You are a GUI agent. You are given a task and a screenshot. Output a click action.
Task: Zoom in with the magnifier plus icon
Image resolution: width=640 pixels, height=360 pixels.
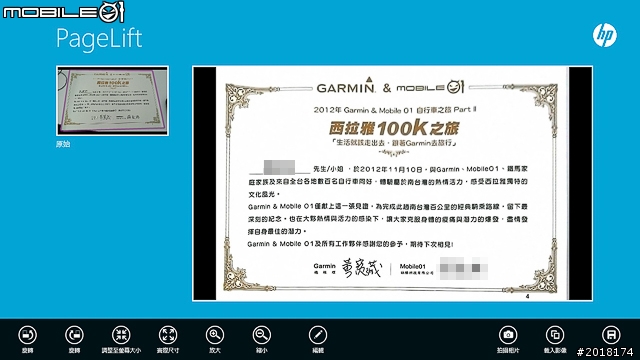215,335
